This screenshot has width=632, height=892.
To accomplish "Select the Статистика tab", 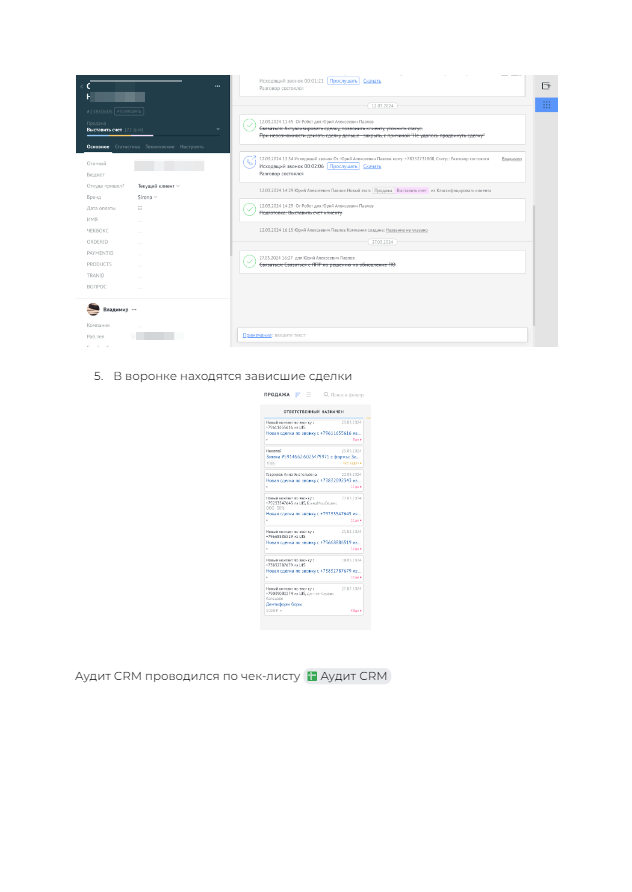I will (x=127, y=147).
